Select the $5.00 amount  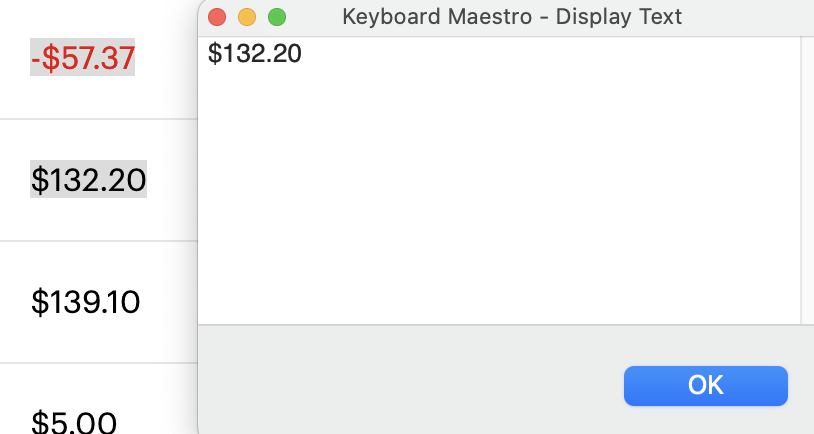(74, 421)
